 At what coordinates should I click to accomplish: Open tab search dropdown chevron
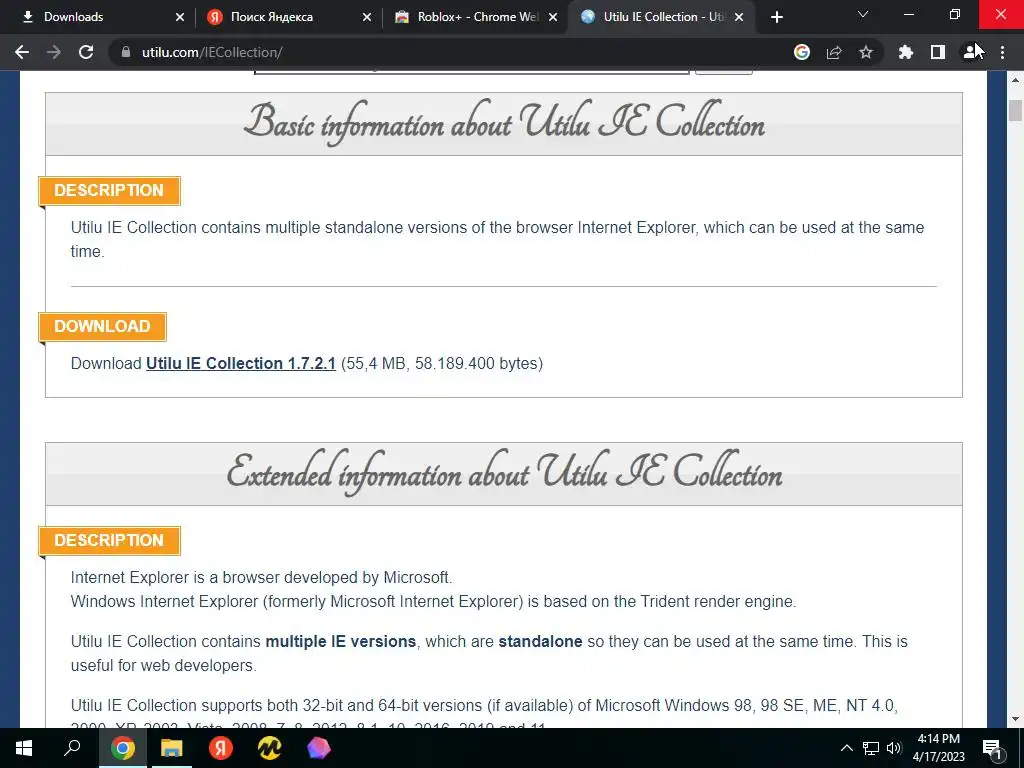click(863, 14)
